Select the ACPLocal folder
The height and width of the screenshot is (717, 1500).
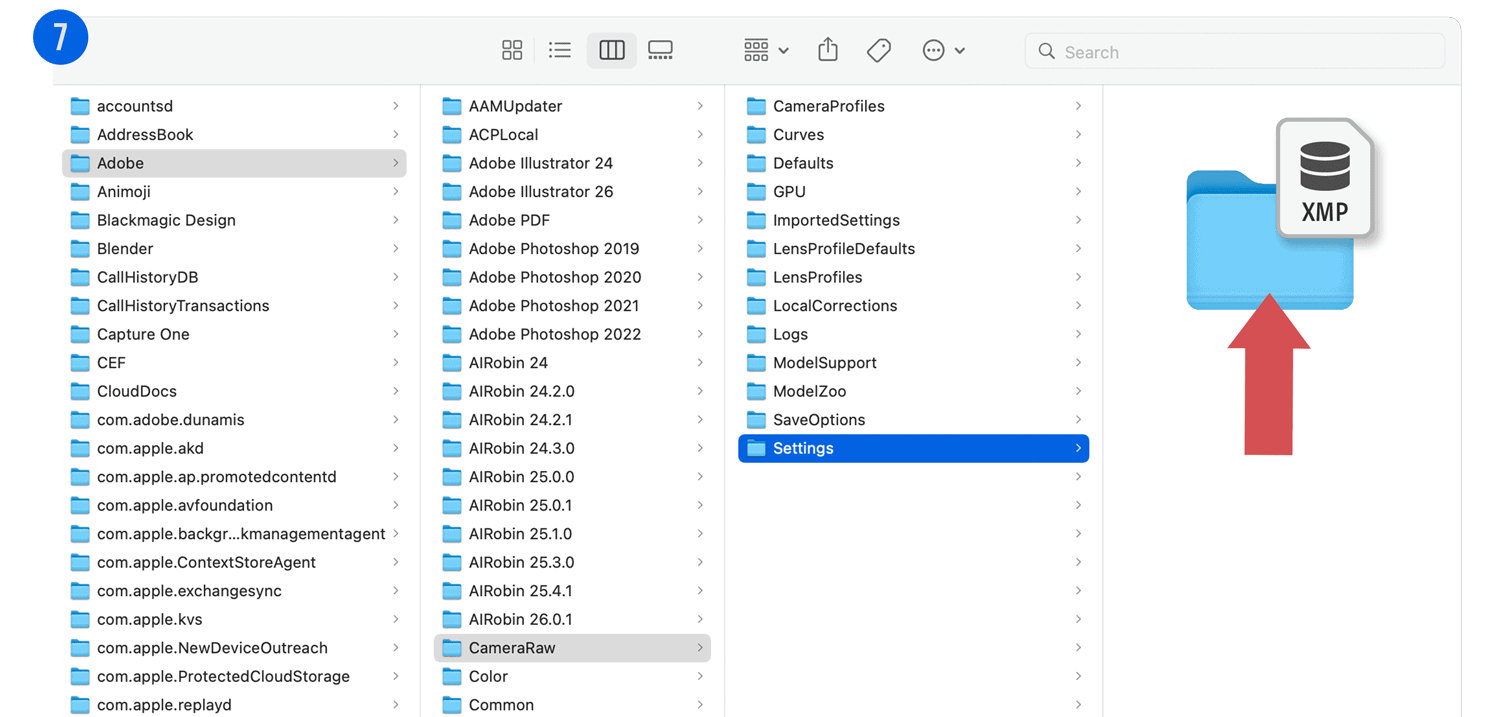click(x=572, y=134)
